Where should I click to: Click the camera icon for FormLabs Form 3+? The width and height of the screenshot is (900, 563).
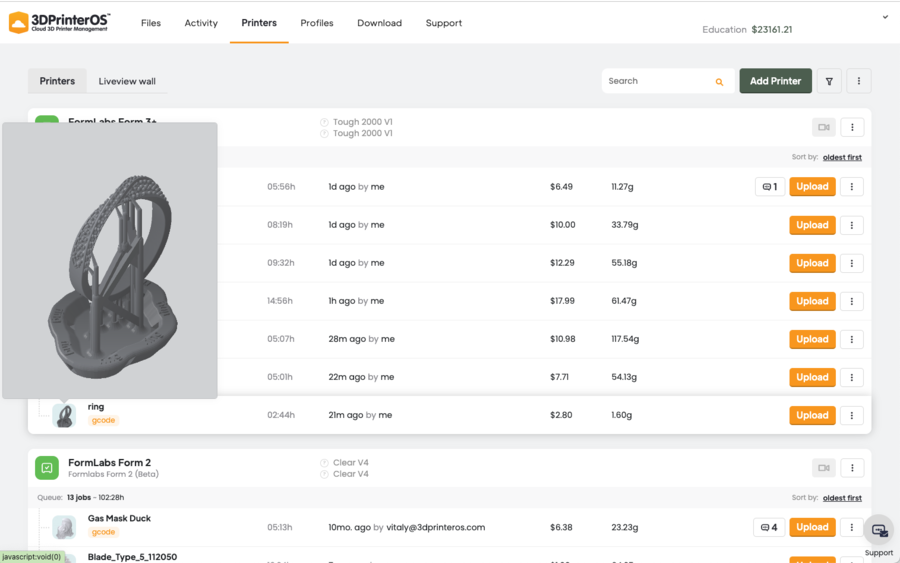823,127
